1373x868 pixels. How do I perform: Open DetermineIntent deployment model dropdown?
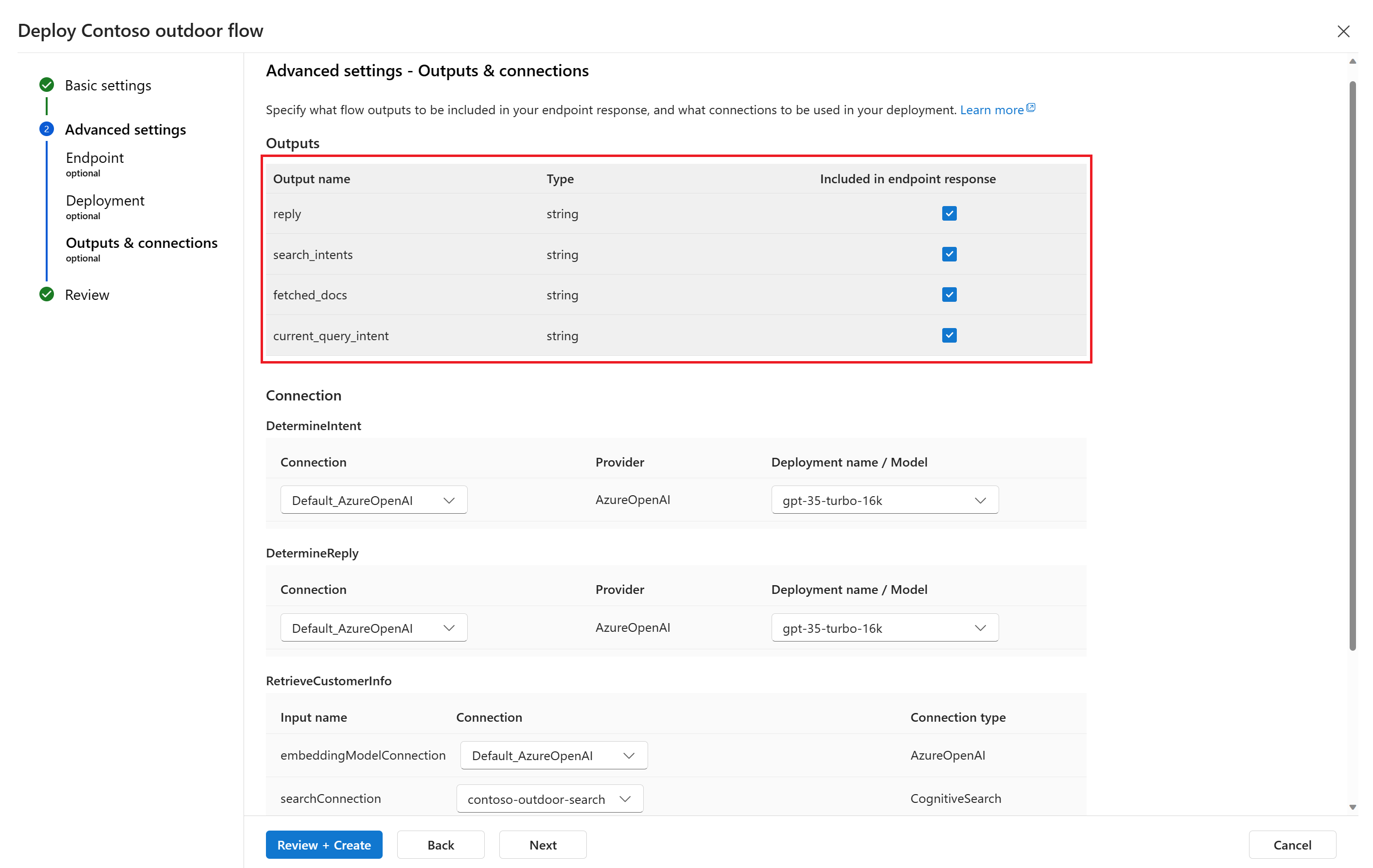pyautogui.click(x=884, y=500)
